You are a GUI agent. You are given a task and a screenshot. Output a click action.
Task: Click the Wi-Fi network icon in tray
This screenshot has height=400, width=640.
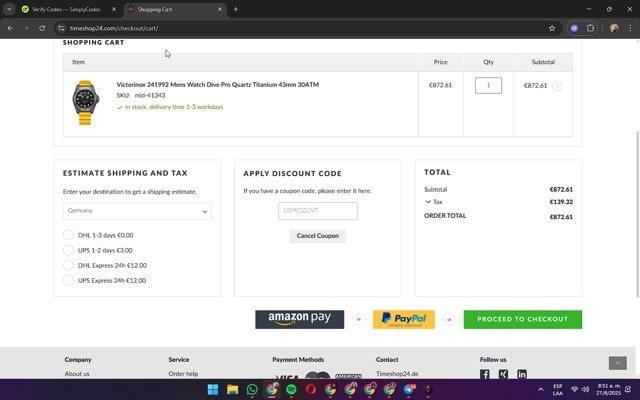[574, 389]
